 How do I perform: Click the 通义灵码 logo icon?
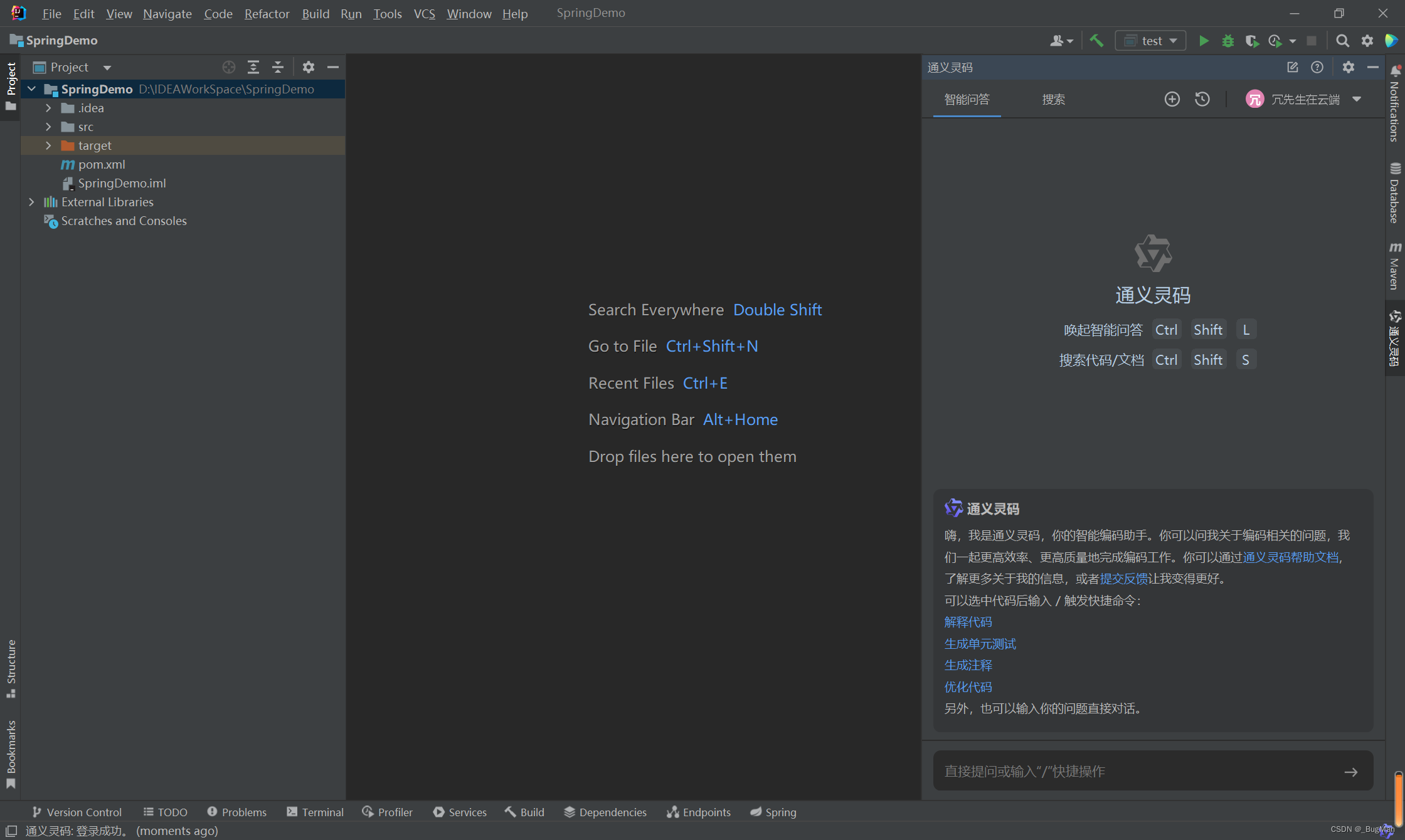coord(1154,253)
